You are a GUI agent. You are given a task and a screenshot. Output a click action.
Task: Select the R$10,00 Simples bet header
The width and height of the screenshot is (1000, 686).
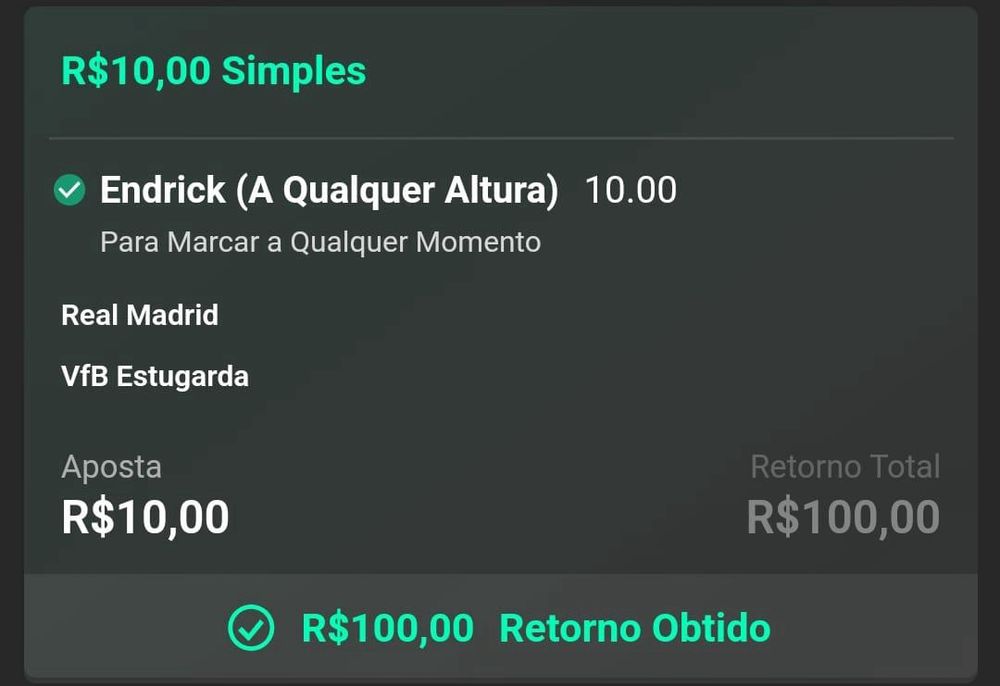click(214, 70)
